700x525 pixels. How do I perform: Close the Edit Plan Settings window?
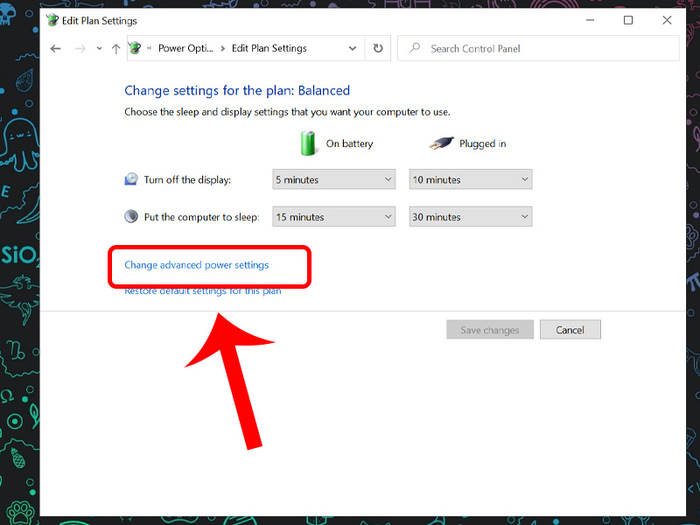pos(667,20)
